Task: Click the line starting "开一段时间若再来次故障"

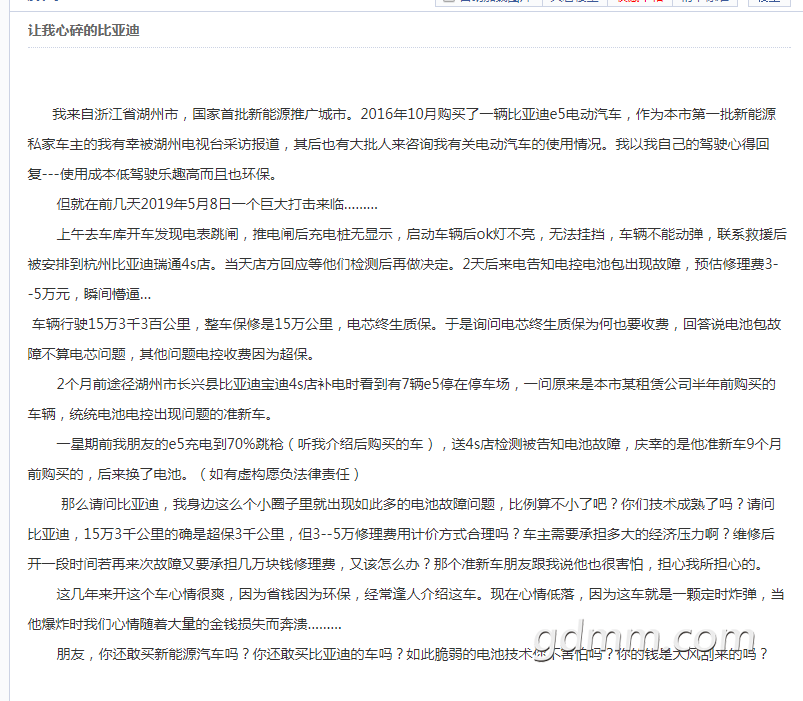Action: click(x=397, y=564)
